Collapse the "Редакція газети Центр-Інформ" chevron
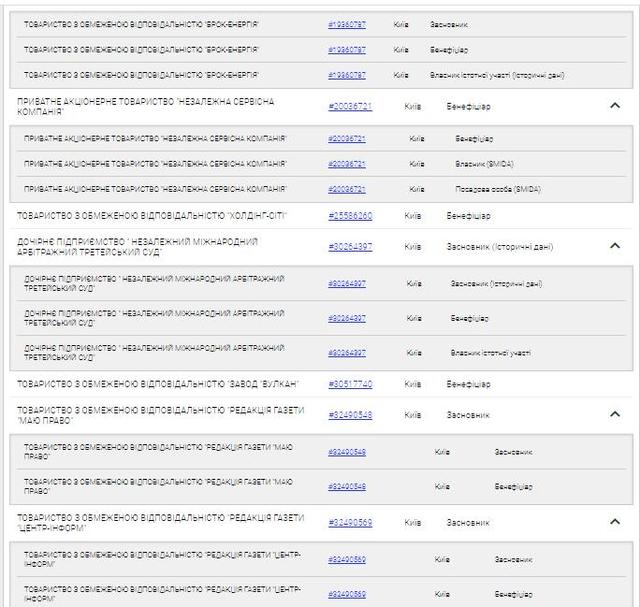This screenshot has width=640, height=607. (x=614, y=522)
